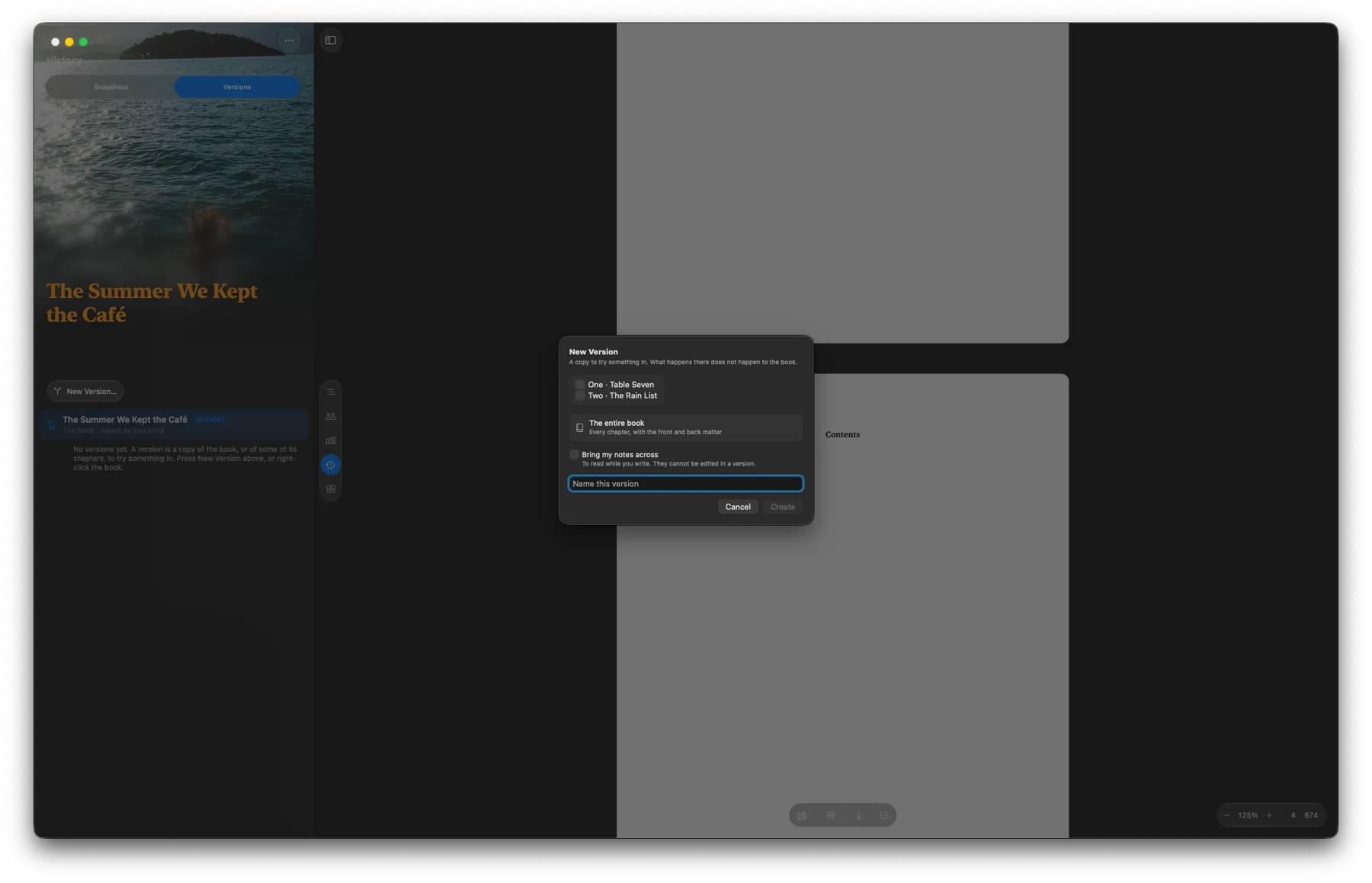The width and height of the screenshot is (1372, 883).
Task: Open the outline list sidebar icon
Action: [331, 392]
